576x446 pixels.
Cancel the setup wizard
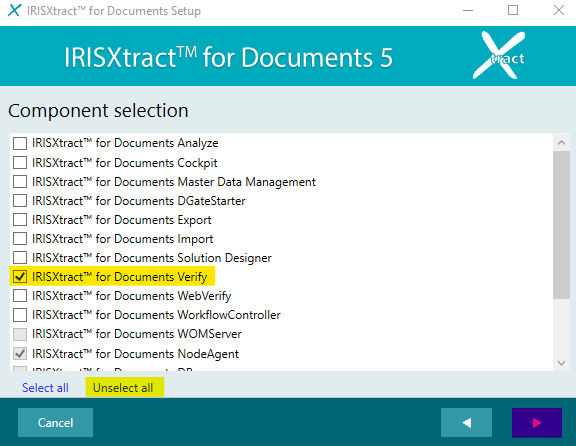pos(55,422)
